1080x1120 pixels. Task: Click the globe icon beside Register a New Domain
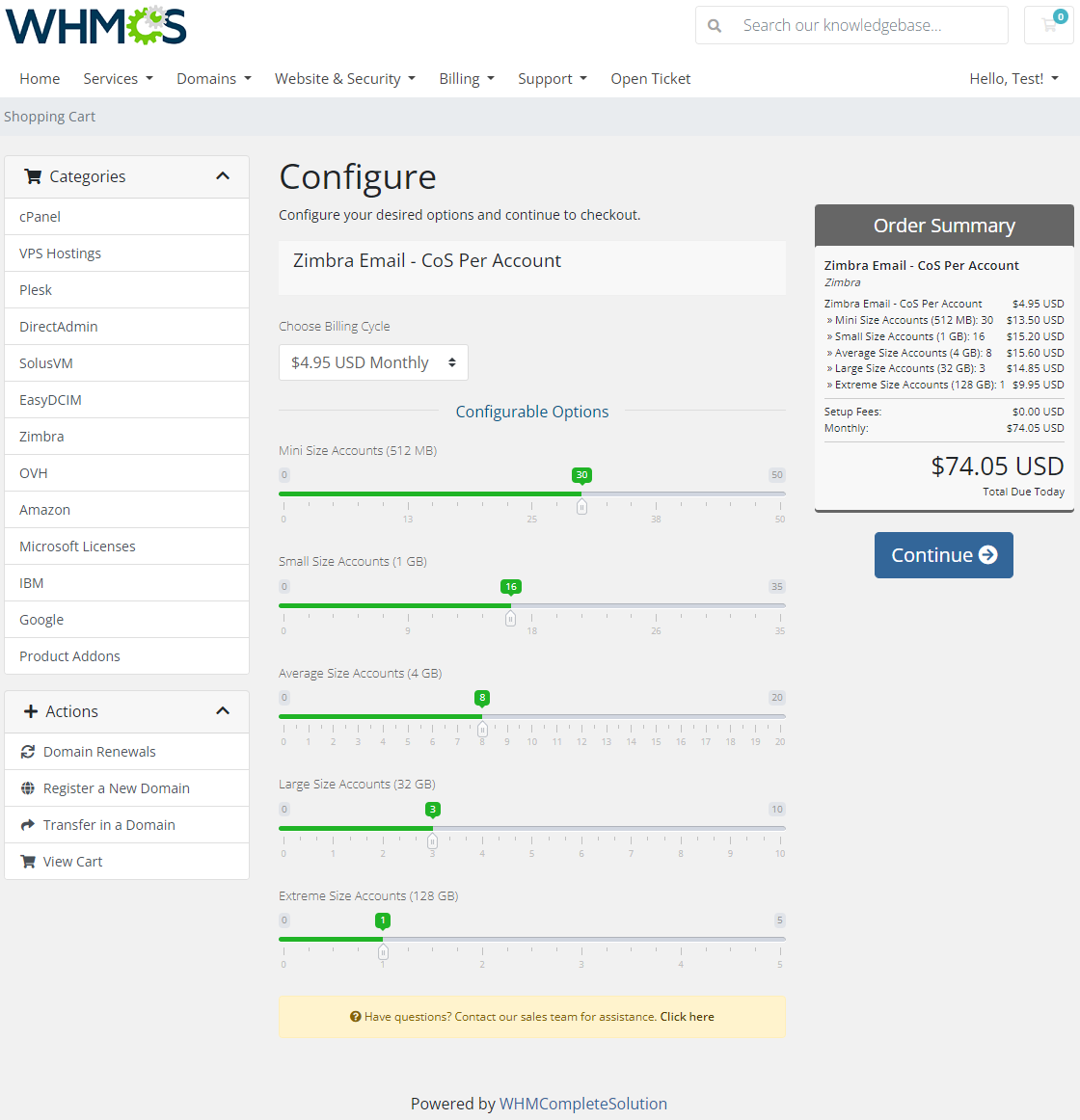point(28,787)
